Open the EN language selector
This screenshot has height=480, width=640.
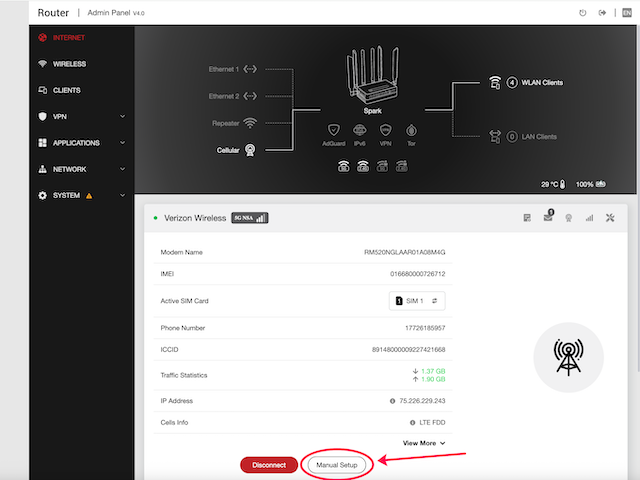point(627,13)
